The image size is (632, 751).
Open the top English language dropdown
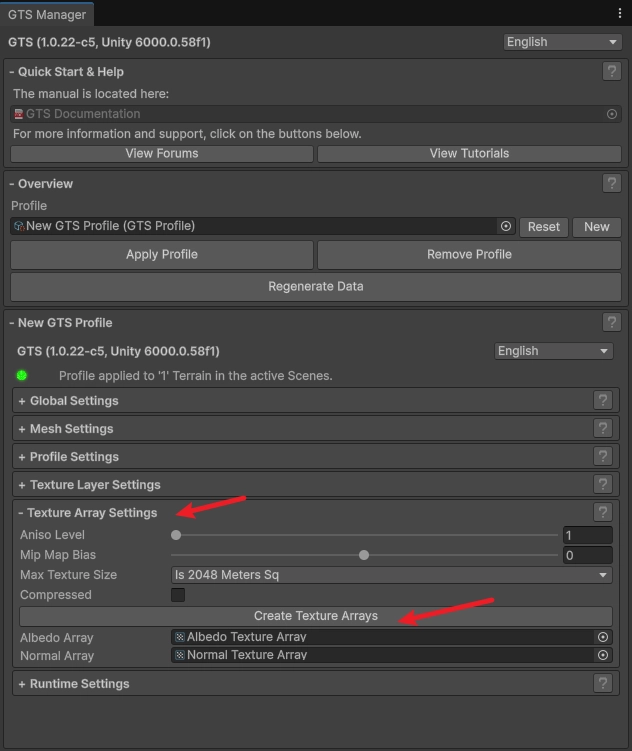(562, 42)
